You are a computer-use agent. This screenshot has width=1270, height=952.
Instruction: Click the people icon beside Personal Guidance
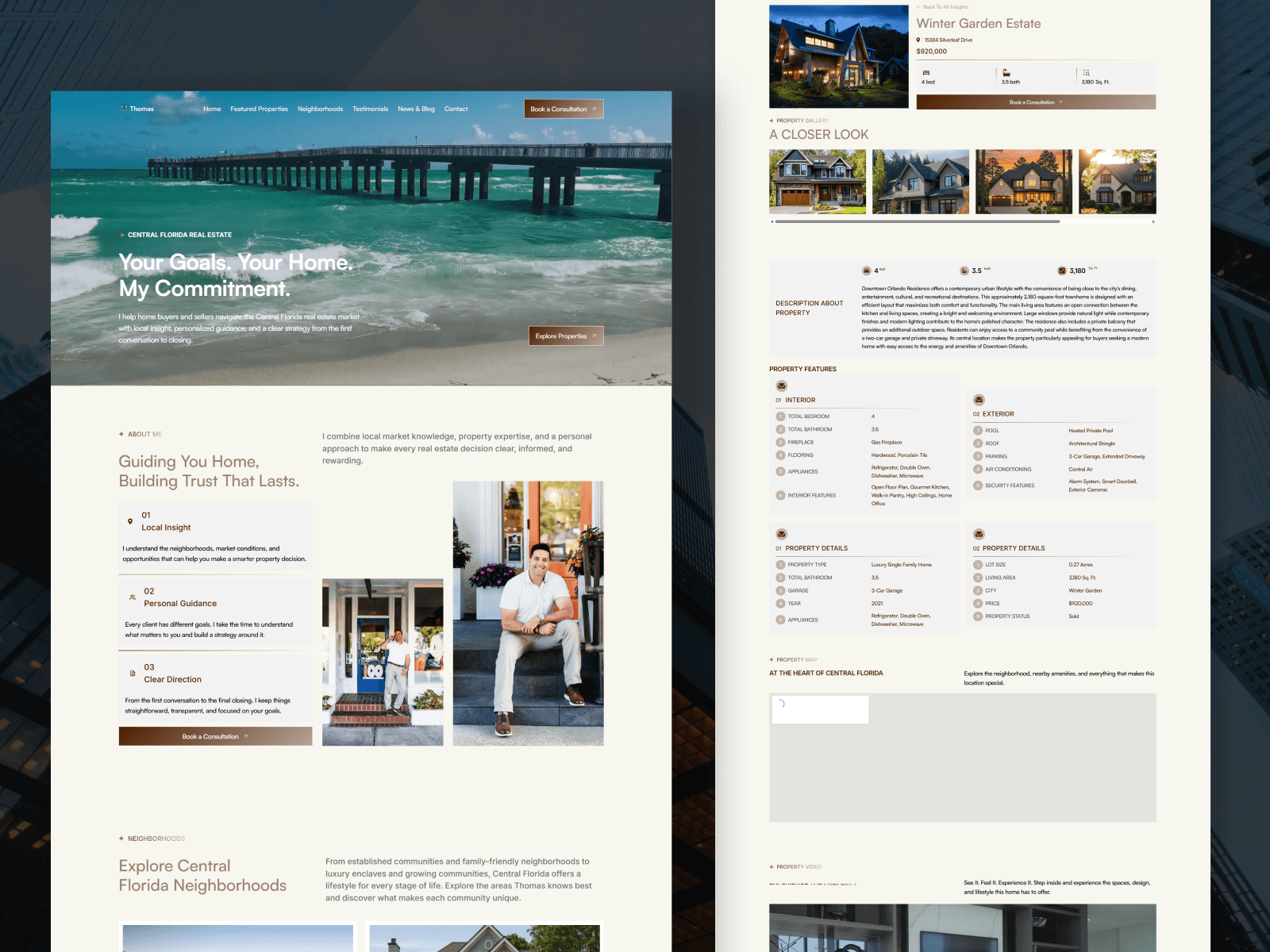(133, 597)
